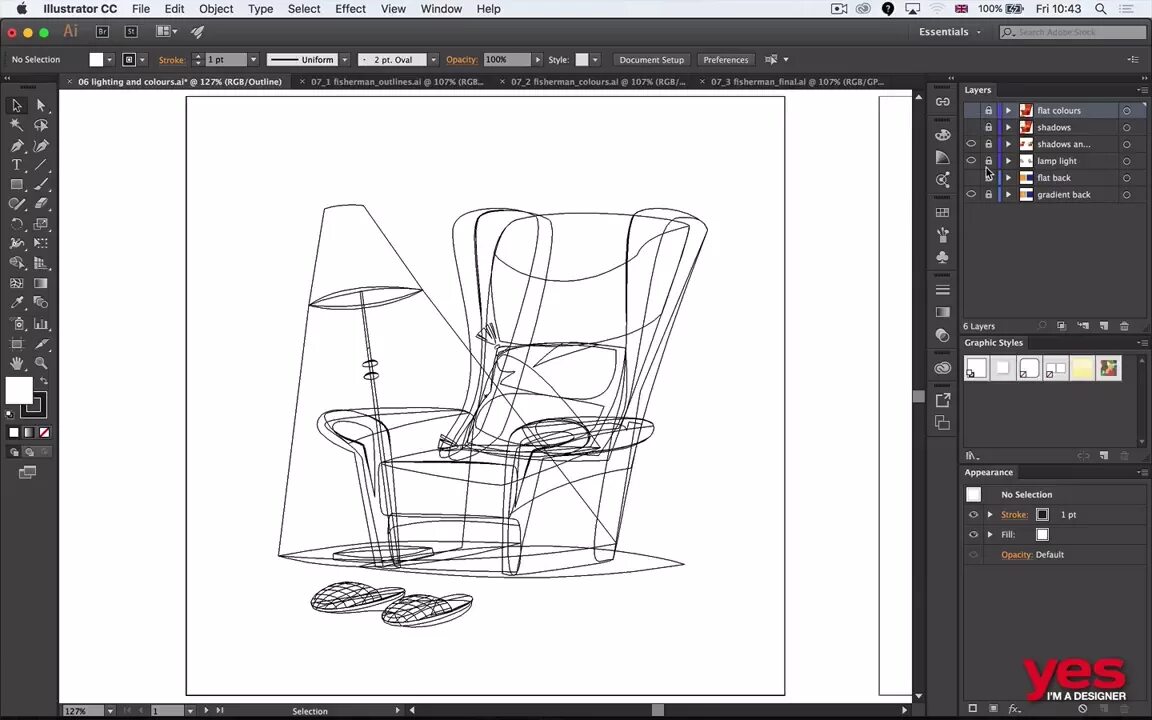This screenshot has height=720, width=1152.
Task: Click the Preferences button
Action: tap(725, 60)
